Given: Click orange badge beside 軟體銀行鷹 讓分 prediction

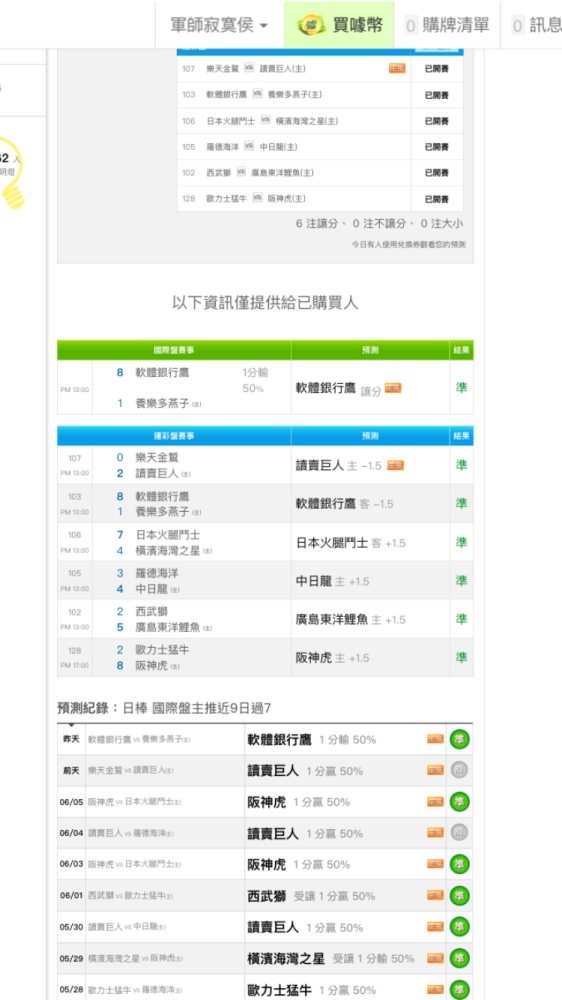Looking at the screenshot, I should [x=393, y=388].
